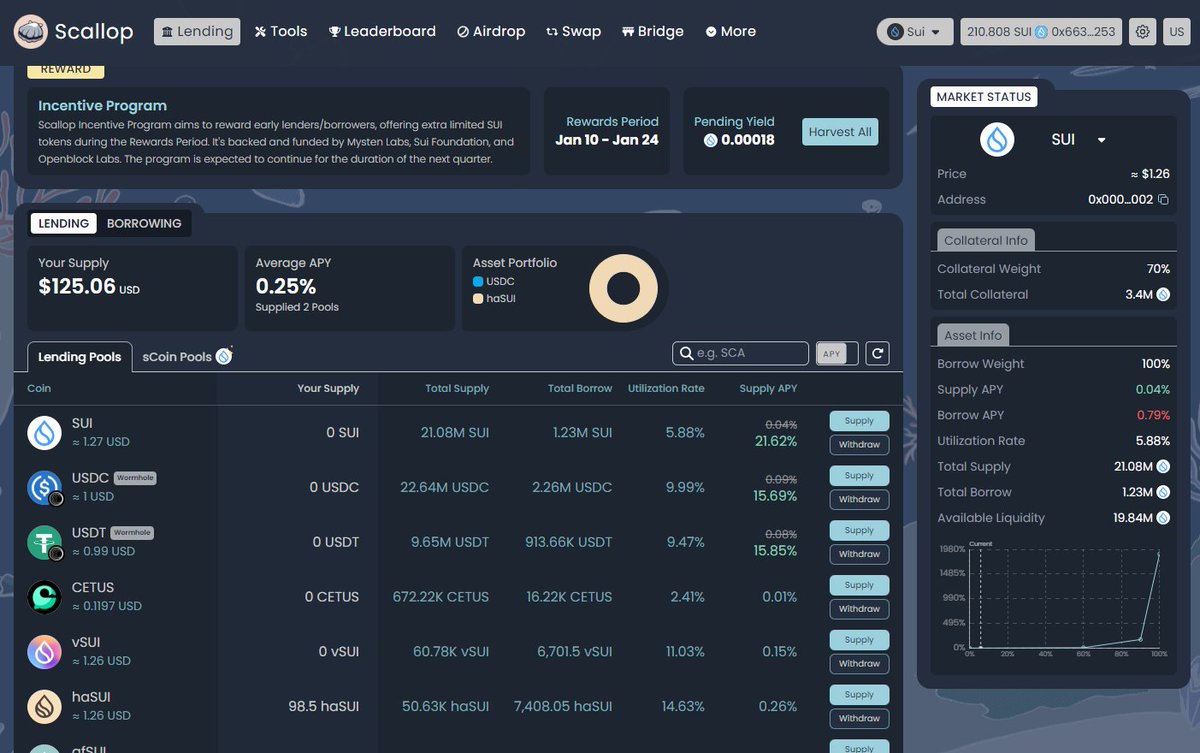1200x753 pixels.
Task: Withdraw from the USDC pool
Action: [859, 500]
